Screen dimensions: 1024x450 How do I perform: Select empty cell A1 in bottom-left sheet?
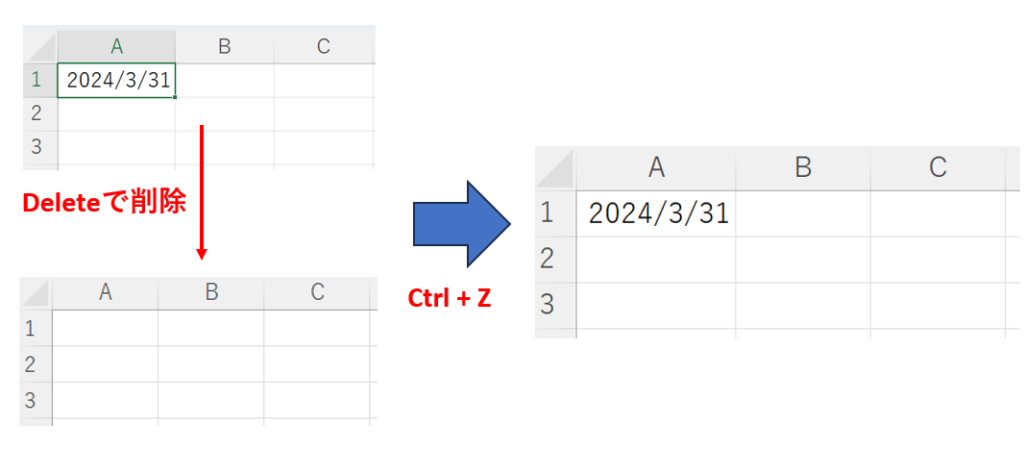105,327
